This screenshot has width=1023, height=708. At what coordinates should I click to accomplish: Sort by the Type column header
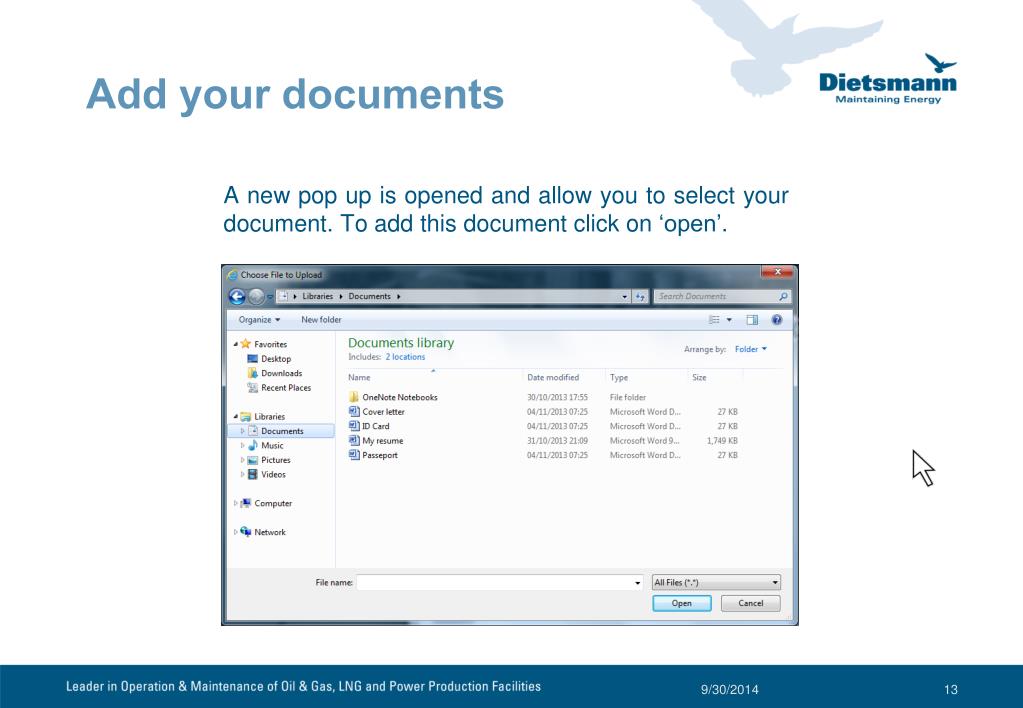click(618, 377)
